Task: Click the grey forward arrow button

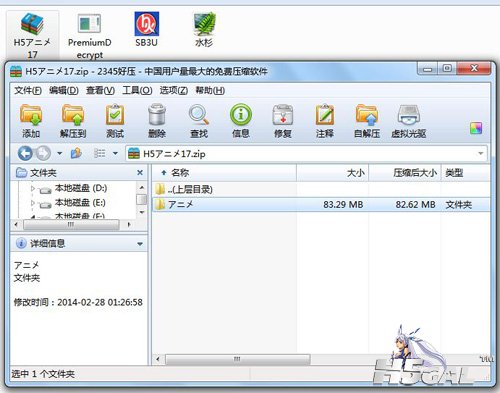Action: click(43, 153)
